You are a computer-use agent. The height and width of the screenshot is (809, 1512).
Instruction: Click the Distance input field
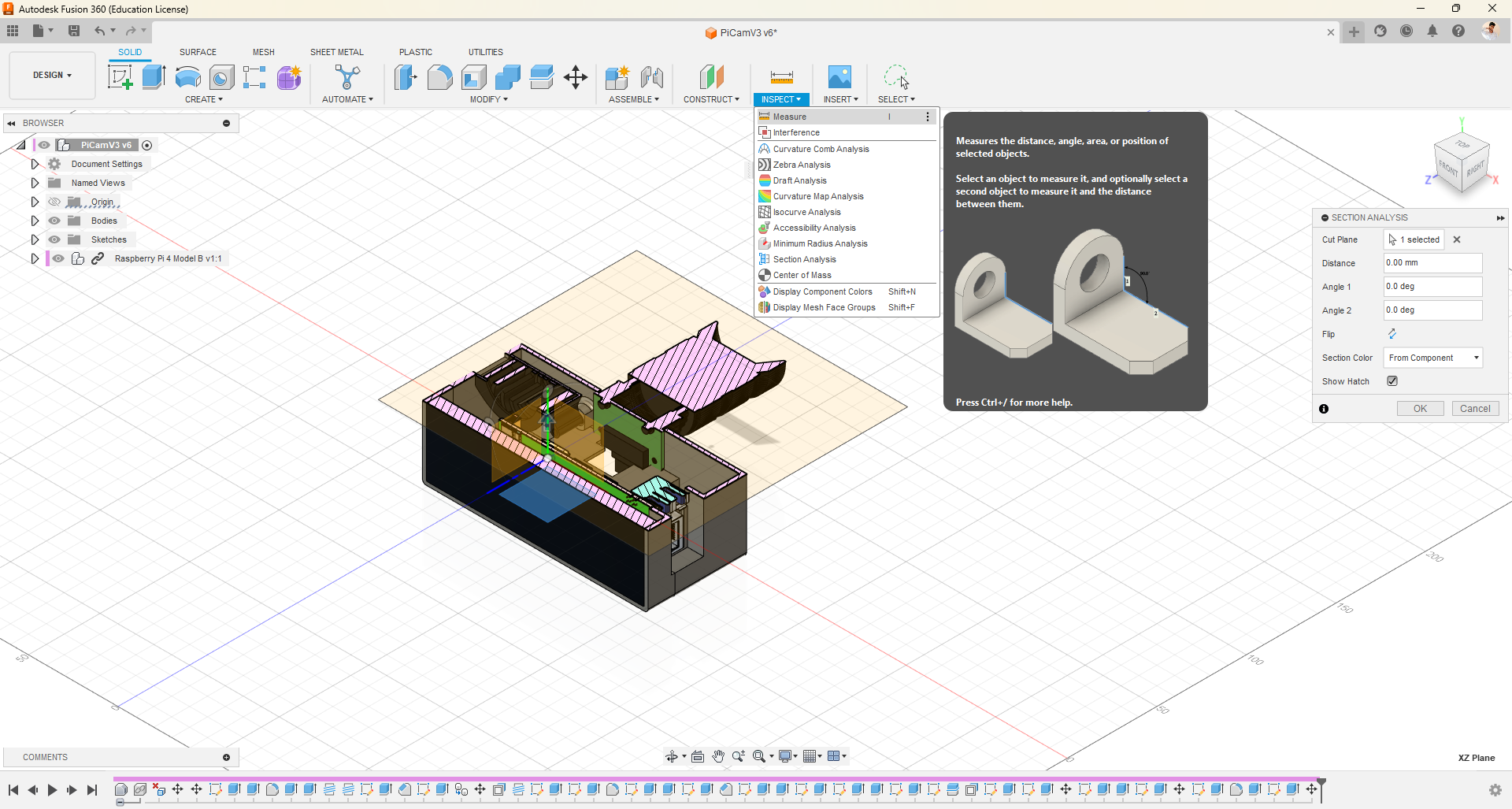coord(1432,263)
